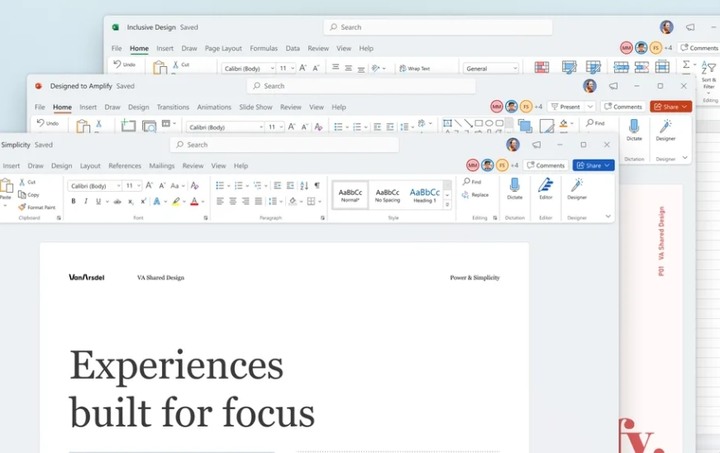Click the Comments button in PowerPoint
The height and width of the screenshot is (453, 720).
623,106
